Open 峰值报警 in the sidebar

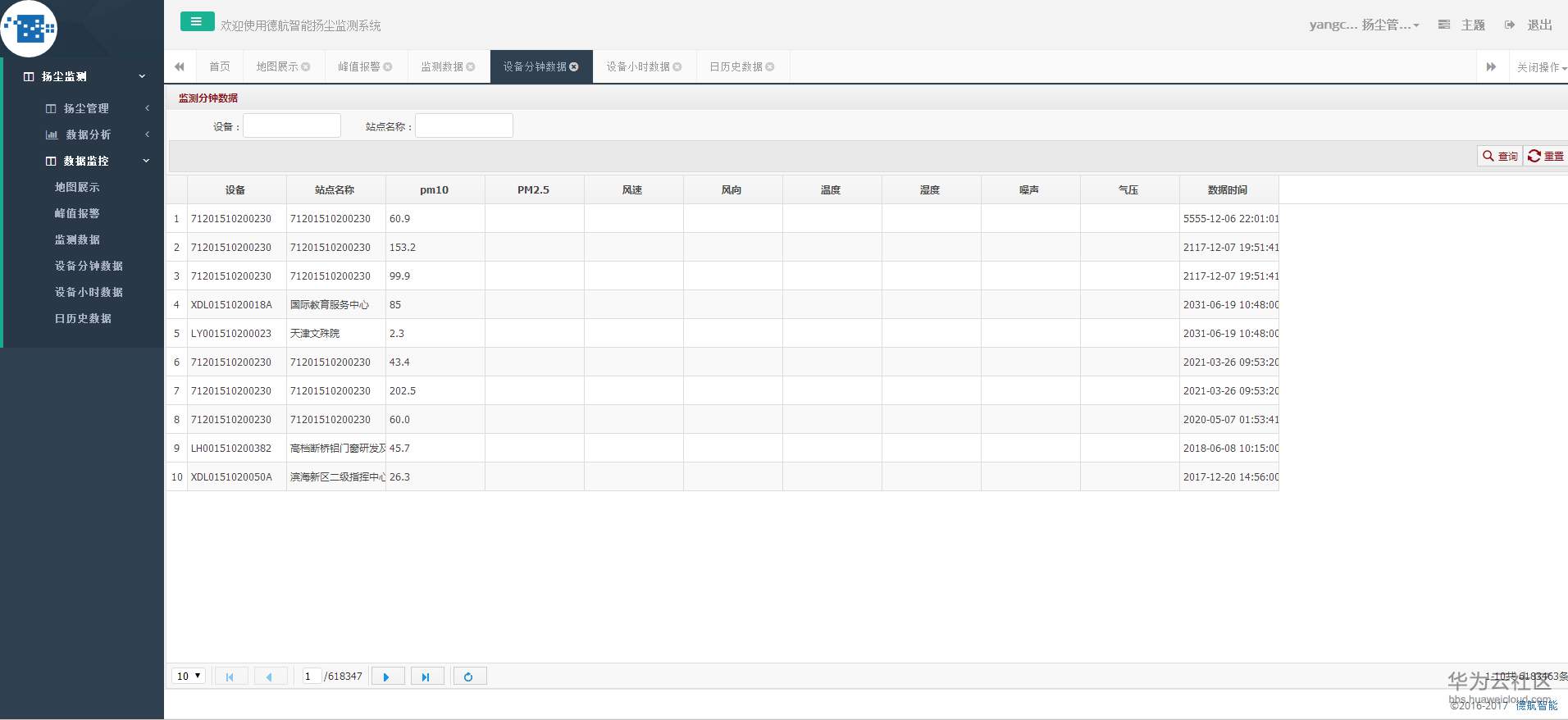(x=77, y=213)
